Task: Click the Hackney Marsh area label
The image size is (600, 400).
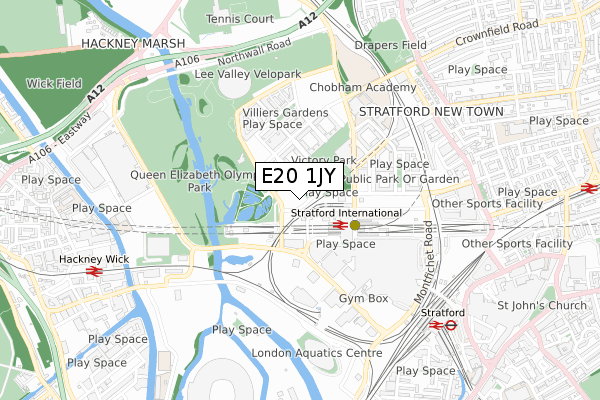Action: (x=133, y=44)
